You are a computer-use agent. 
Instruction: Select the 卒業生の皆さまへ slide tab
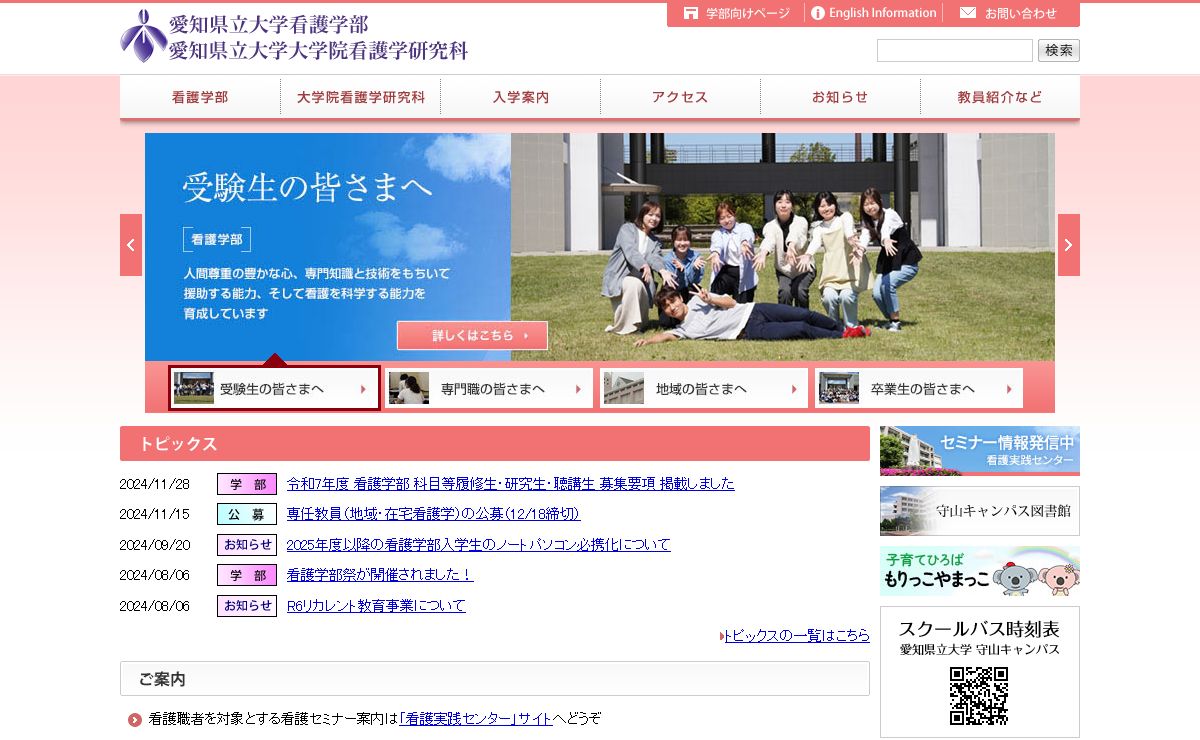[918, 388]
